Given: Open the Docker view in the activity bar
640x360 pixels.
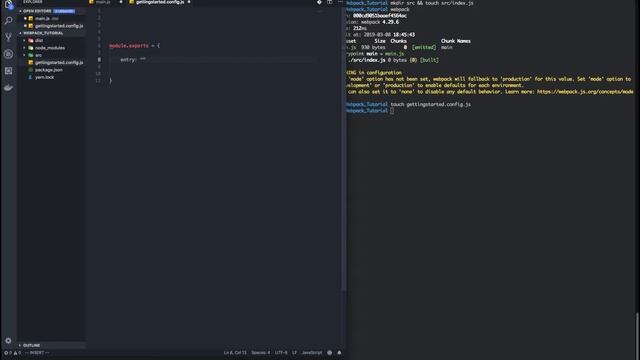Looking at the screenshot, I should click(8, 87).
